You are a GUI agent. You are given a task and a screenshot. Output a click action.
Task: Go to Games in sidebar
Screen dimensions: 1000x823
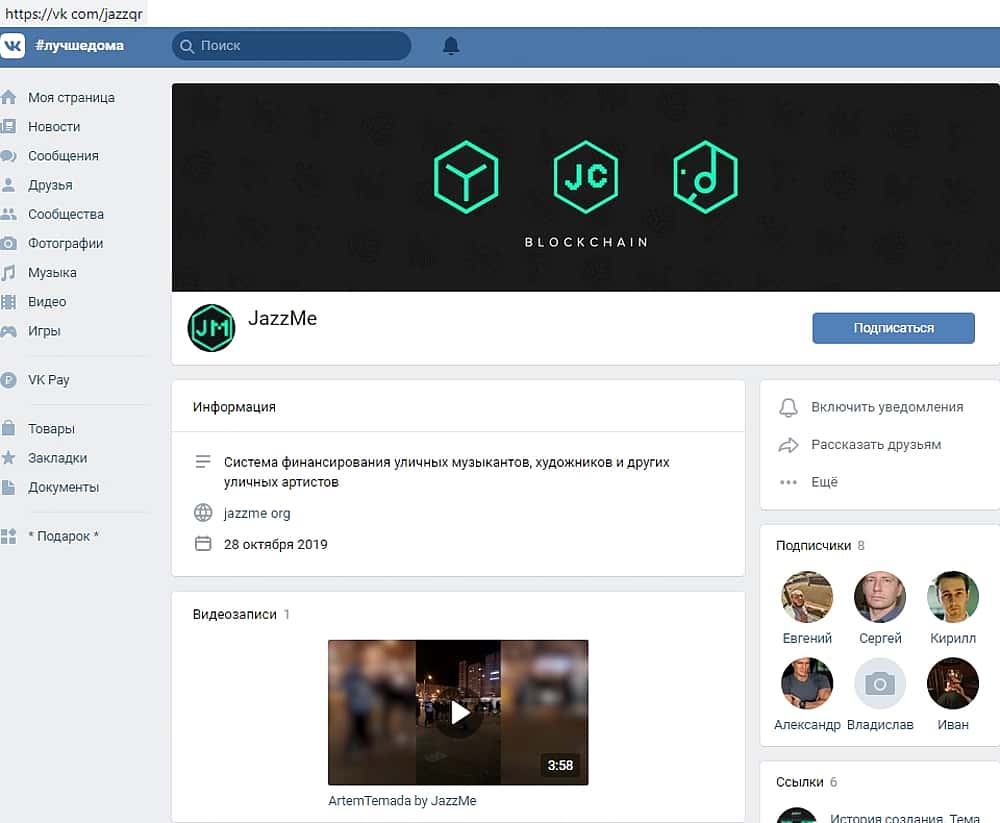[x=44, y=331]
